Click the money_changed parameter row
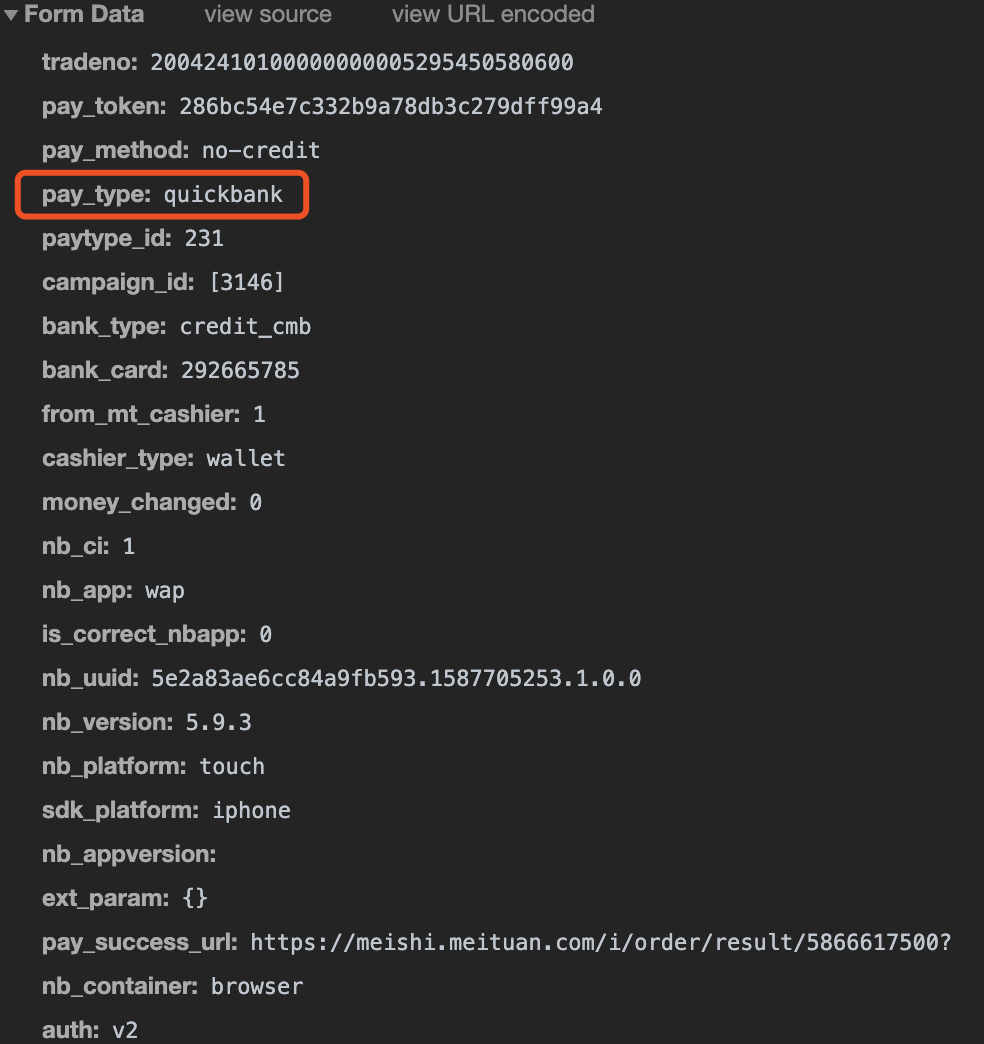The image size is (984, 1044). (x=152, y=502)
